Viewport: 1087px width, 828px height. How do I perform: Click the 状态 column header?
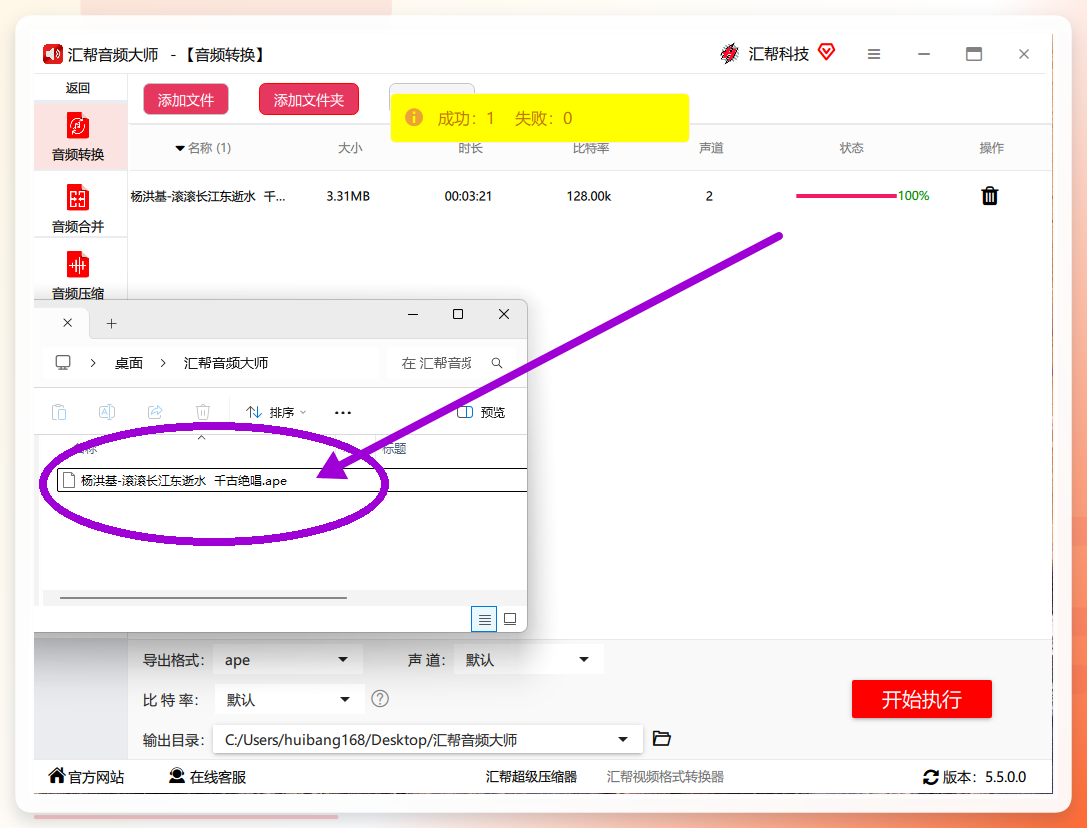pos(851,148)
